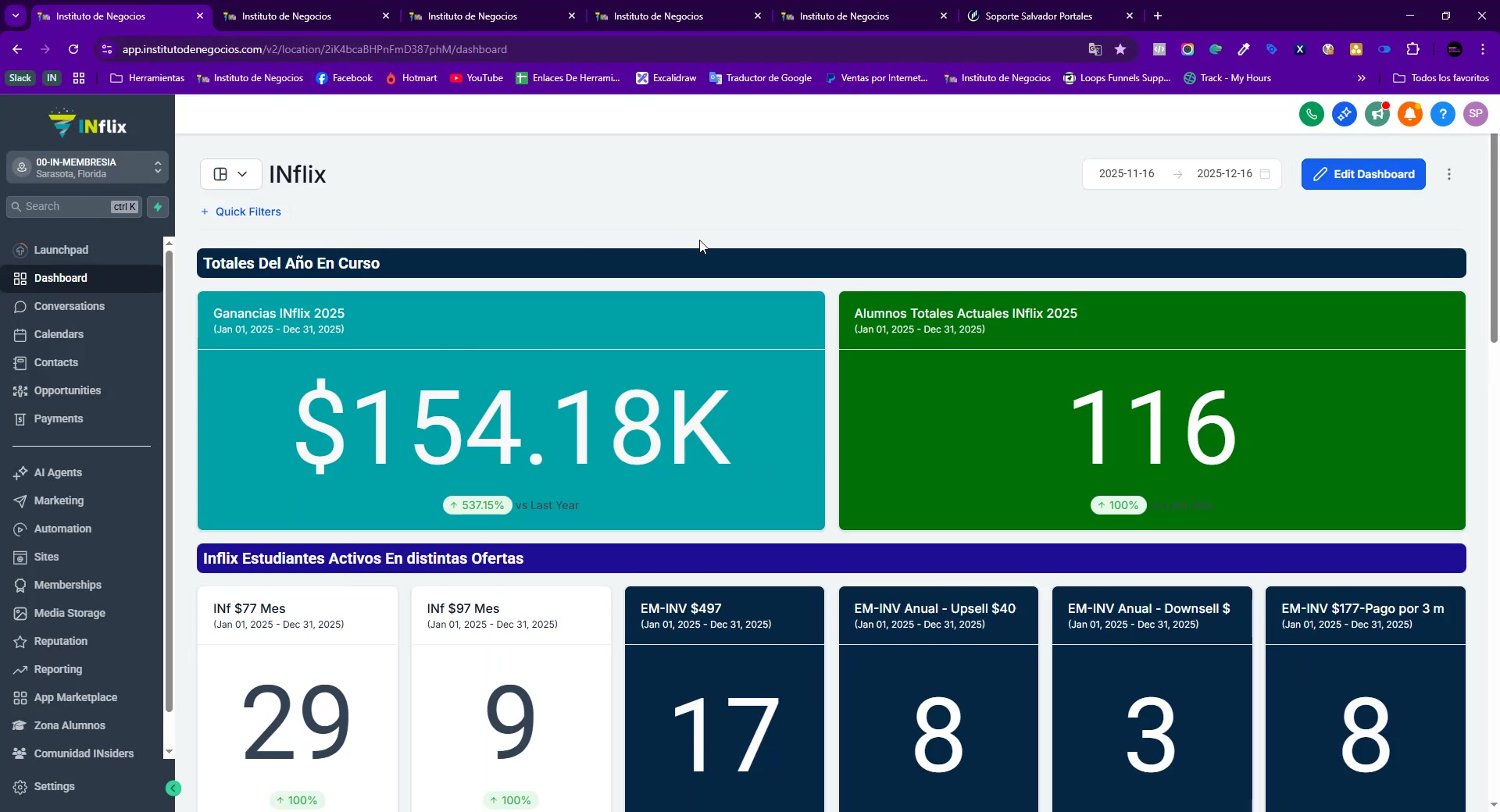Click the INflix logo in sidebar
1500x812 pixels.
pos(87,124)
